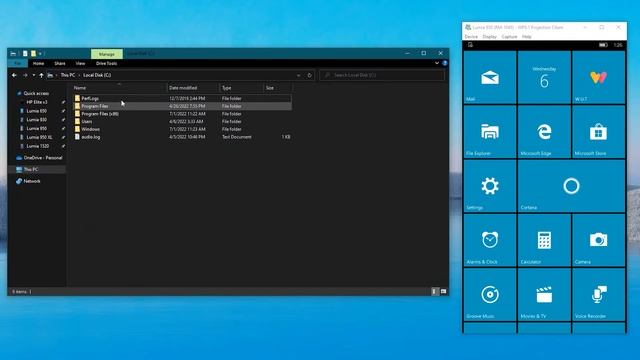Select the Program Files folder row
The height and width of the screenshot is (360, 640).
click(182, 106)
